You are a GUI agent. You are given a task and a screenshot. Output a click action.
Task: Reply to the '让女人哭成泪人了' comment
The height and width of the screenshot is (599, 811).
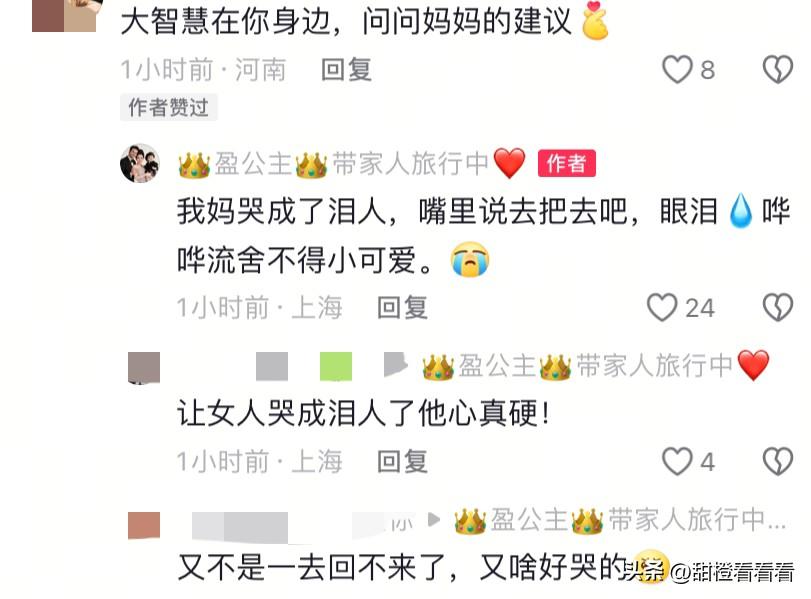(x=402, y=461)
